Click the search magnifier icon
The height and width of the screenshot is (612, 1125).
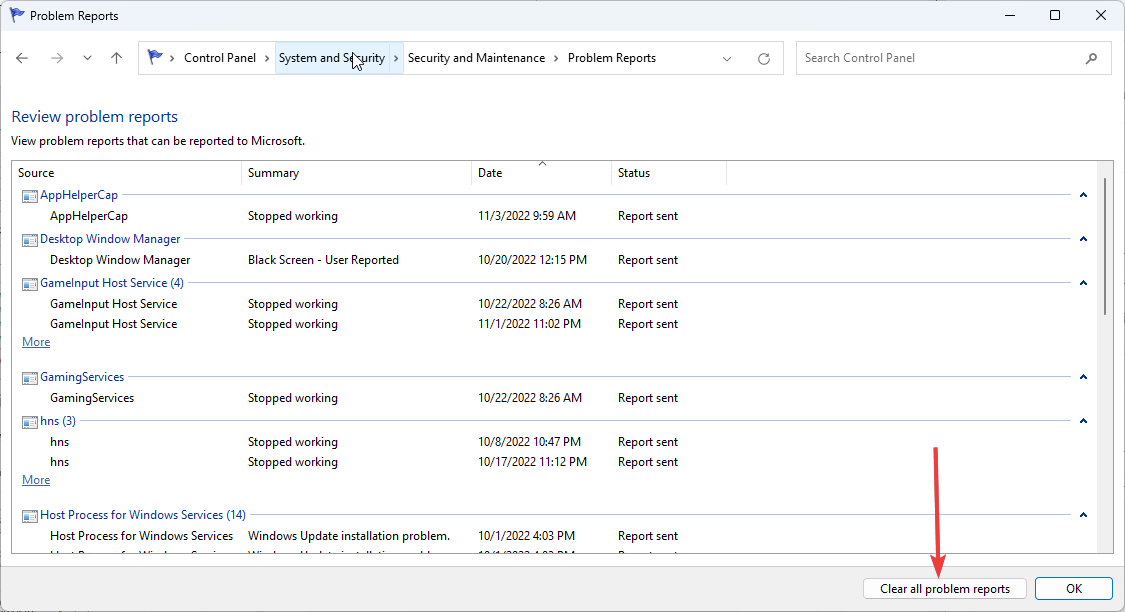click(x=1091, y=58)
